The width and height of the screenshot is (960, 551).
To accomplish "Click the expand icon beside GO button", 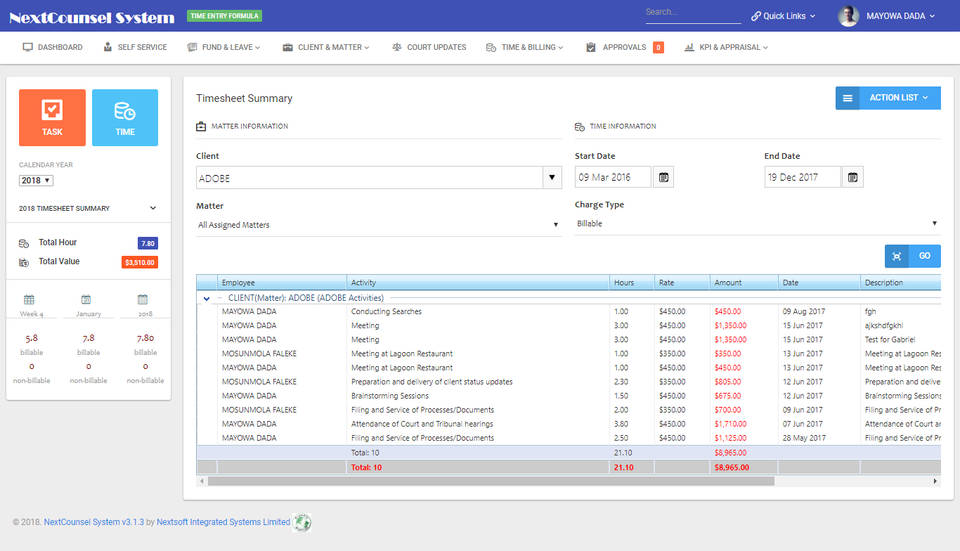I will coord(897,256).
